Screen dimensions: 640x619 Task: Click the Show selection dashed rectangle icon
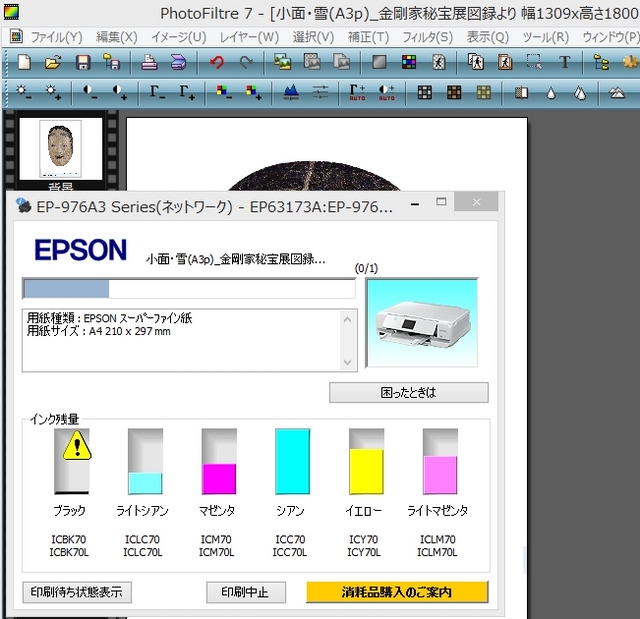tap(534, 62)
